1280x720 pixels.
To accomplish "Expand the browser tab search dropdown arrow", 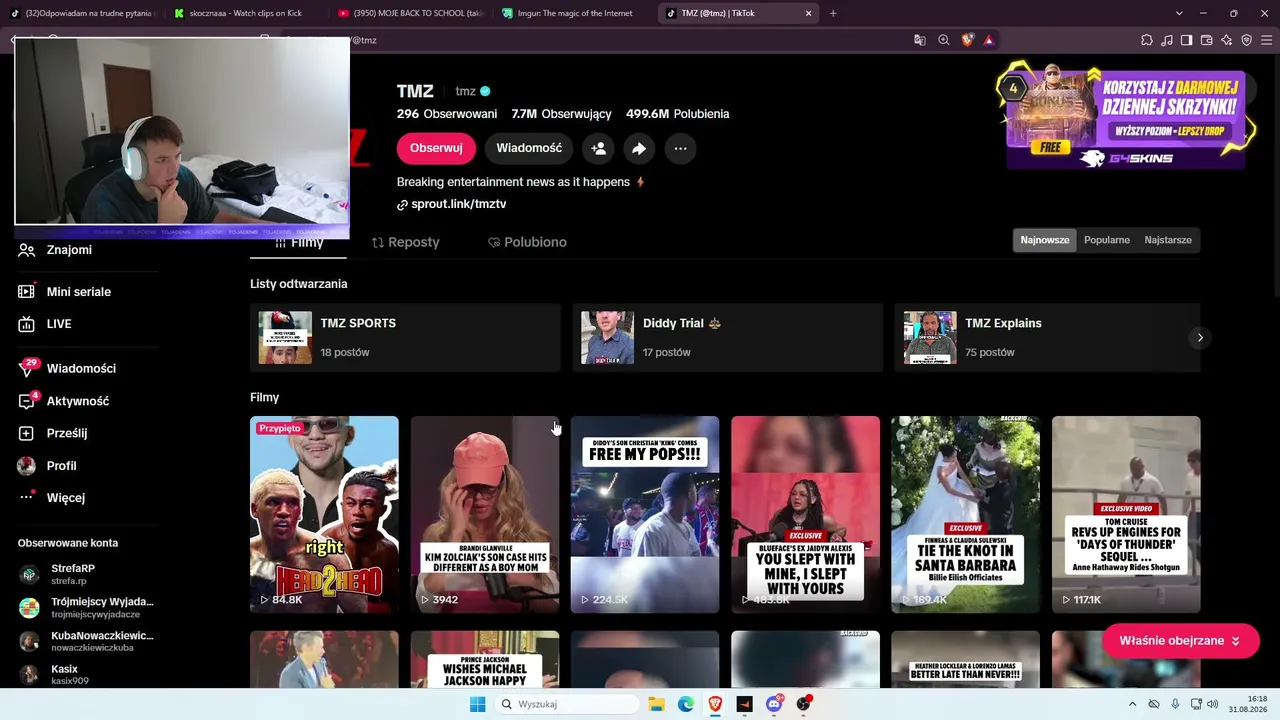I will (x=1179, y=13).
